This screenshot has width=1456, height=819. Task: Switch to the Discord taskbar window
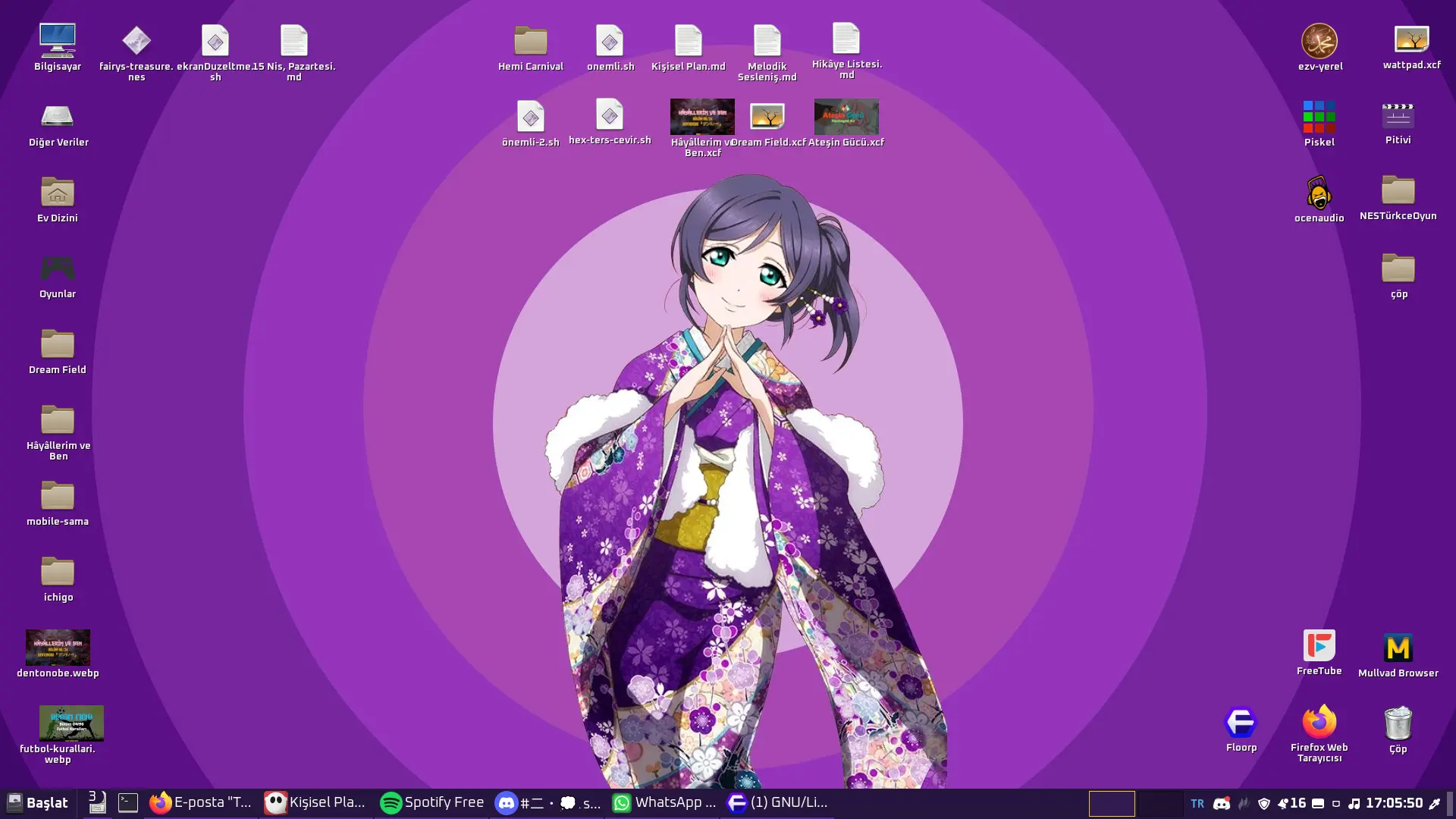click(x=548, y=803)
